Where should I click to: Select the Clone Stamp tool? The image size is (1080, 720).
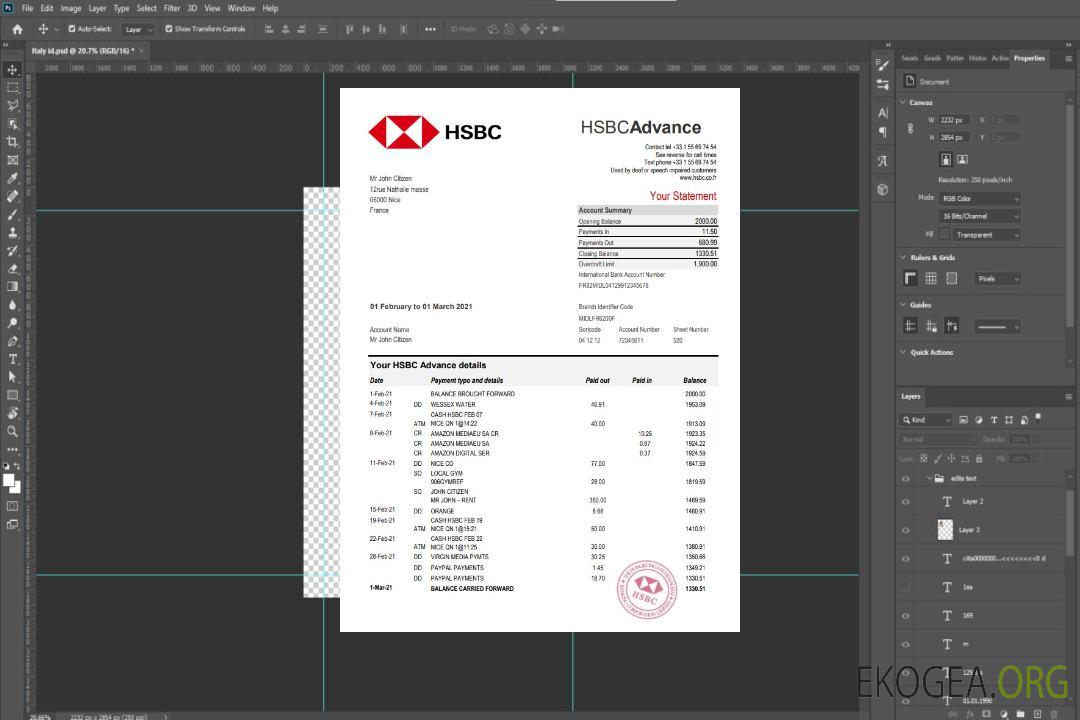12,233
